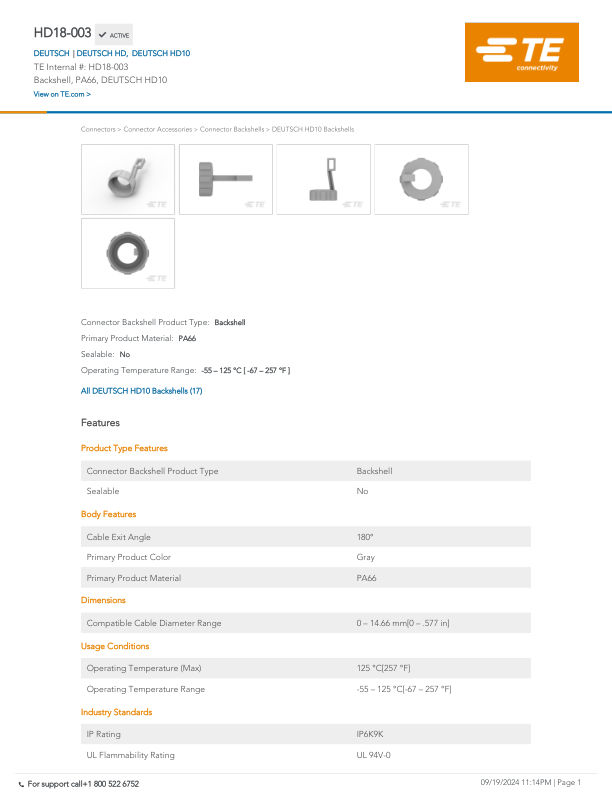Select the Page 1 footer label
The height and width of the screenshot is (792, 612).
569,782
